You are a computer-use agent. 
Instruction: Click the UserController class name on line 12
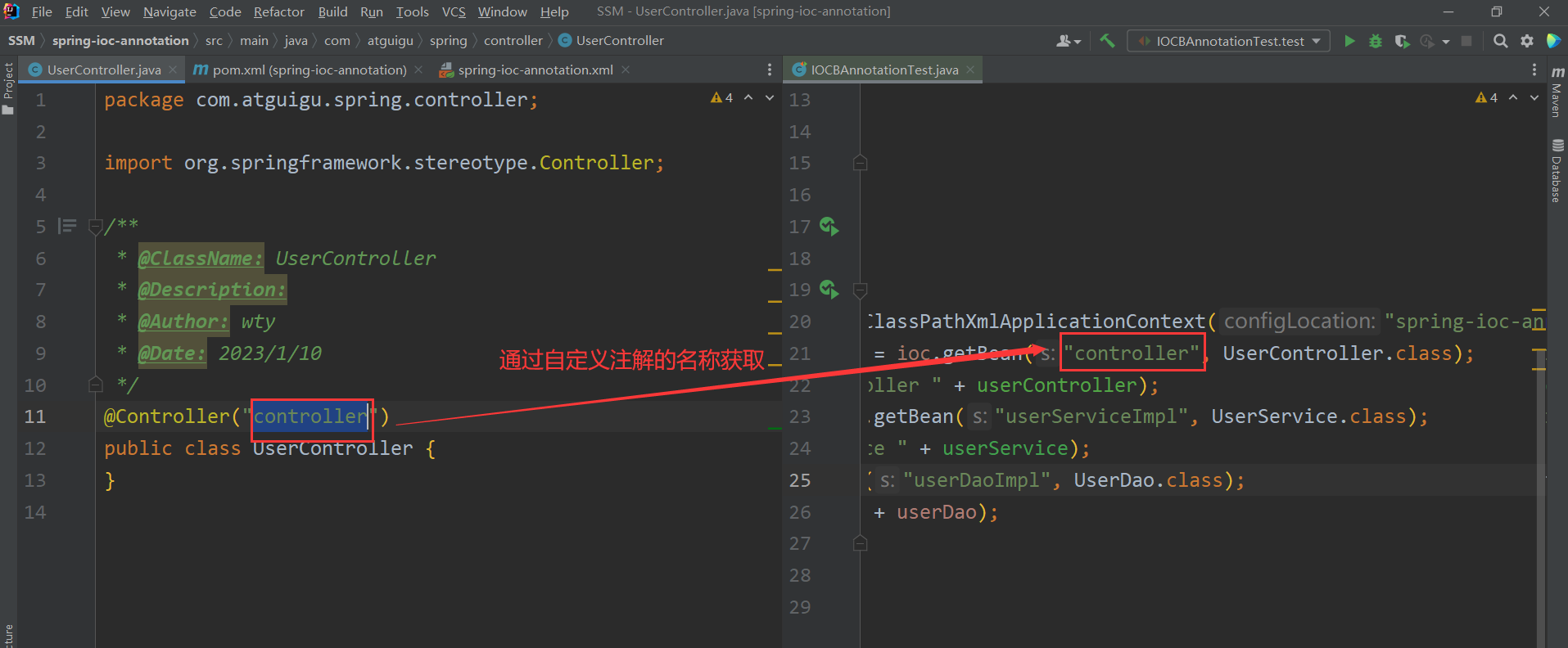click(333, 448)
